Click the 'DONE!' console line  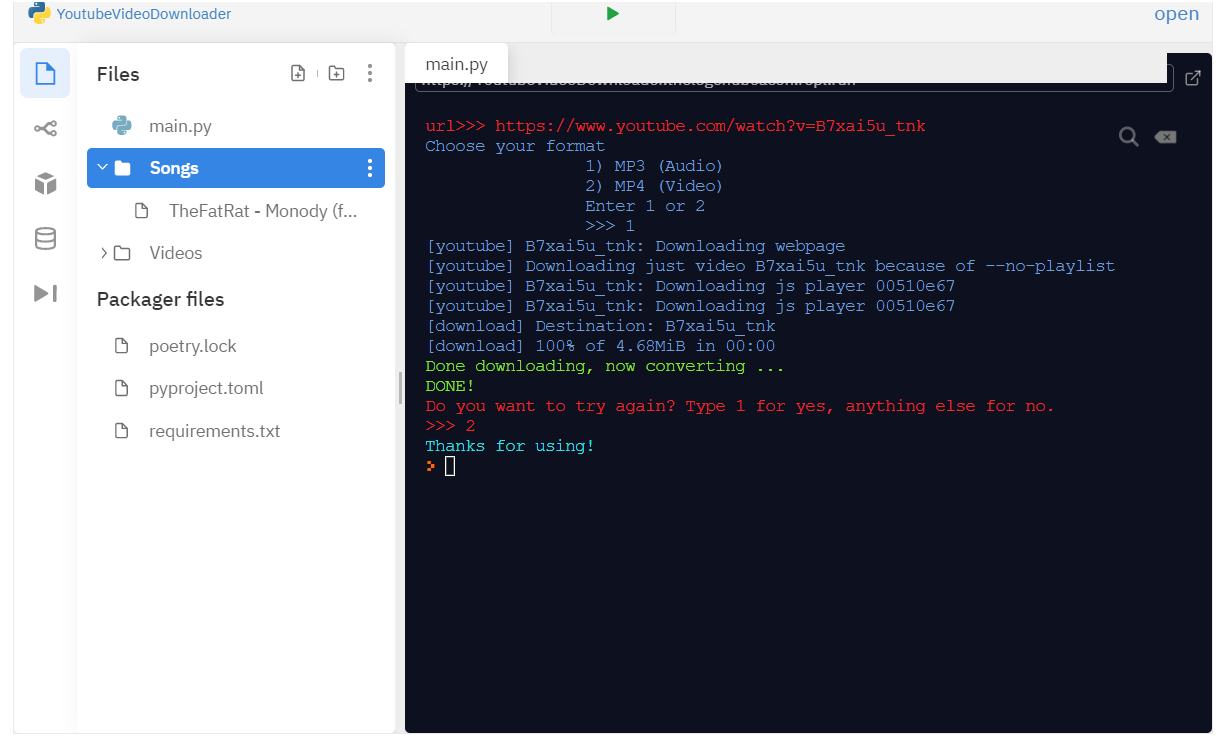click(450, 386)
